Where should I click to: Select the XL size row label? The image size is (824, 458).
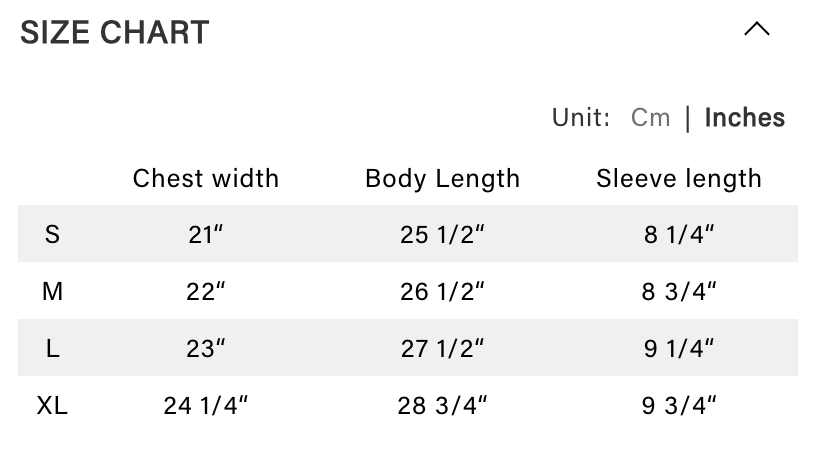(x=53, y=406)
